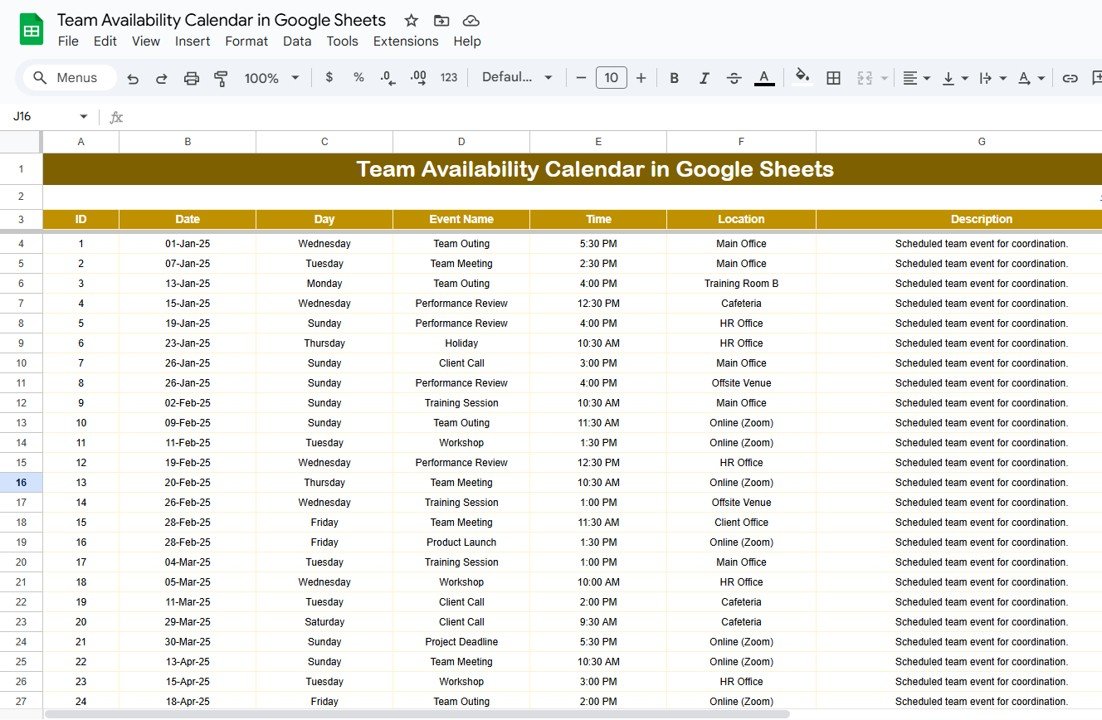This screenshot has height=720, width=1102.
Task: Click the formula bar
Action: 611,117
